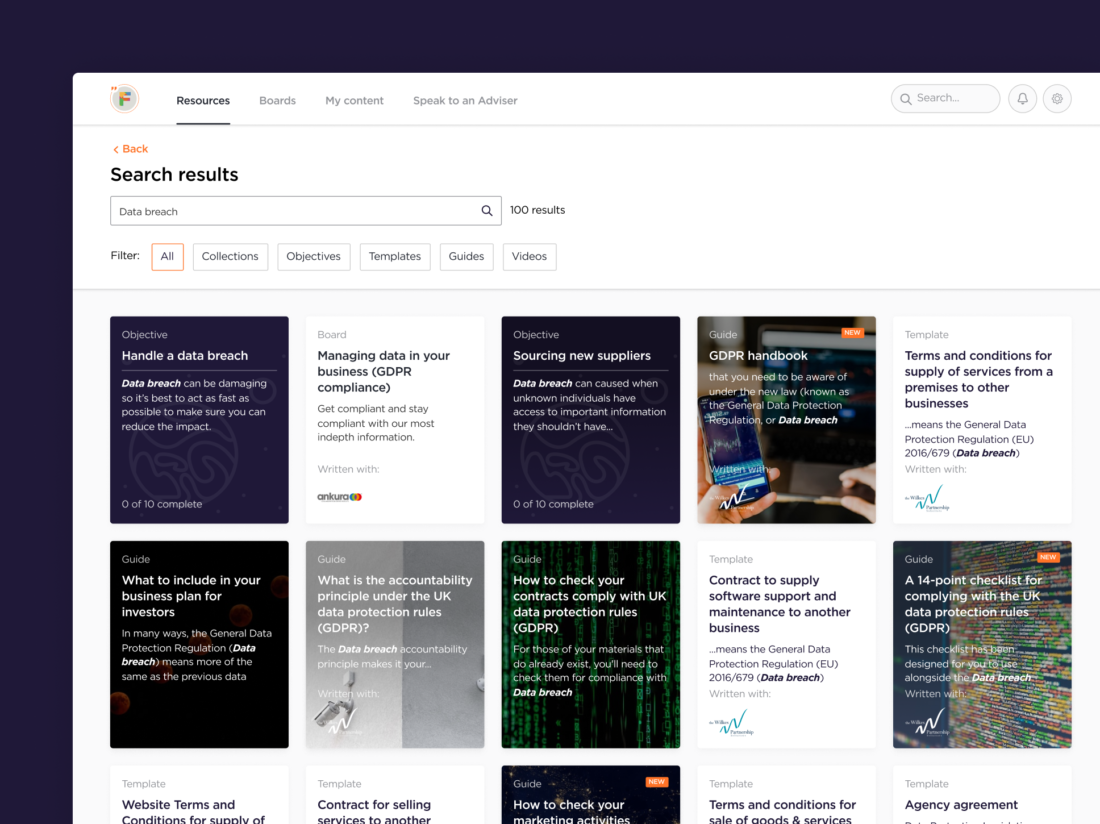Image resolution: width=1100 pixels, height=824 pixels.
Task: Filter results by Videos
Action: [x=530, y=257]
